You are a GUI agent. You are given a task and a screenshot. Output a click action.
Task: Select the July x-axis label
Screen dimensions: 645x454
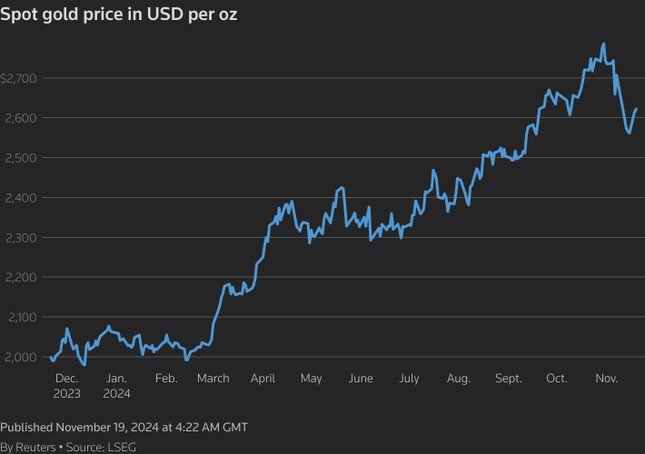[409, 379]
